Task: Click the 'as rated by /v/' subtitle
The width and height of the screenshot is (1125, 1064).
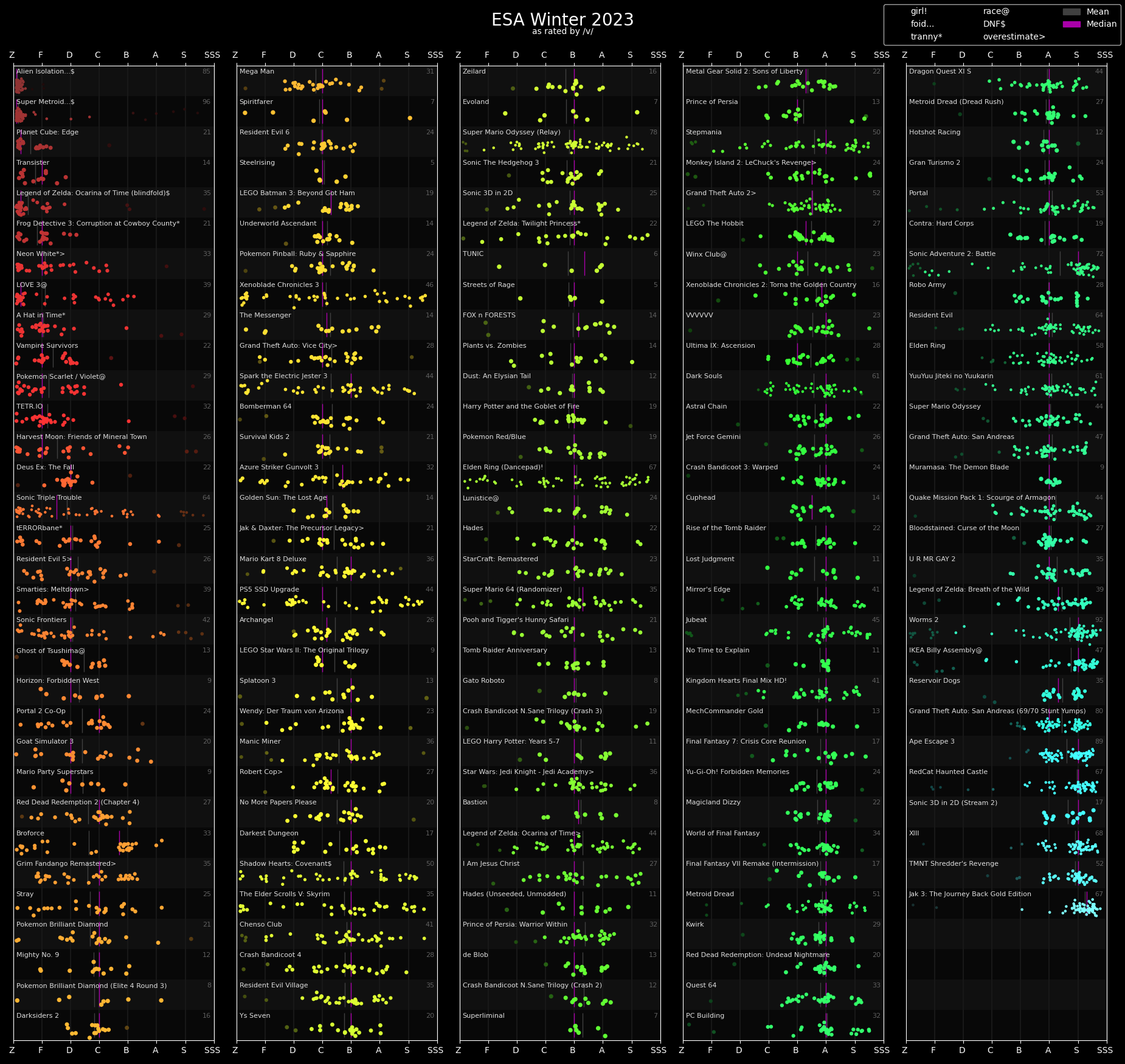Action: (x=562, y=32)
